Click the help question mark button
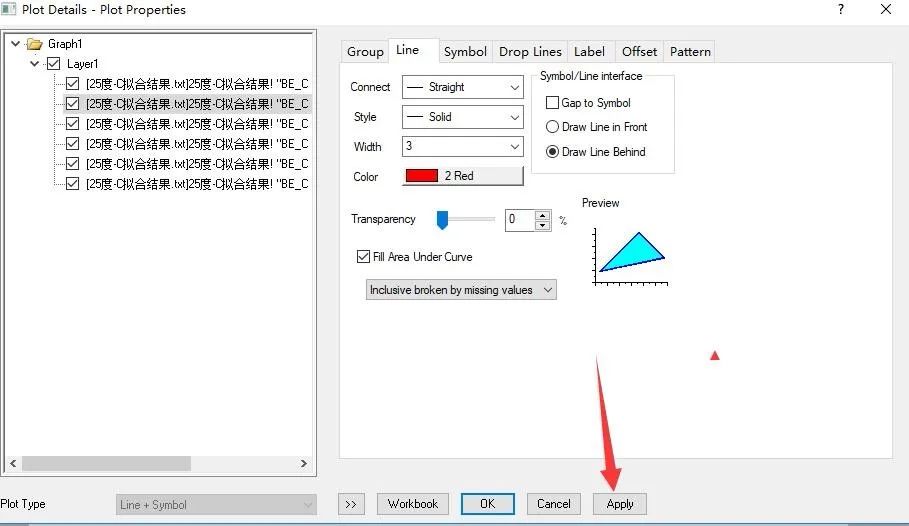Viewport: 909px width, 526px height. click(x=841, y=9)
